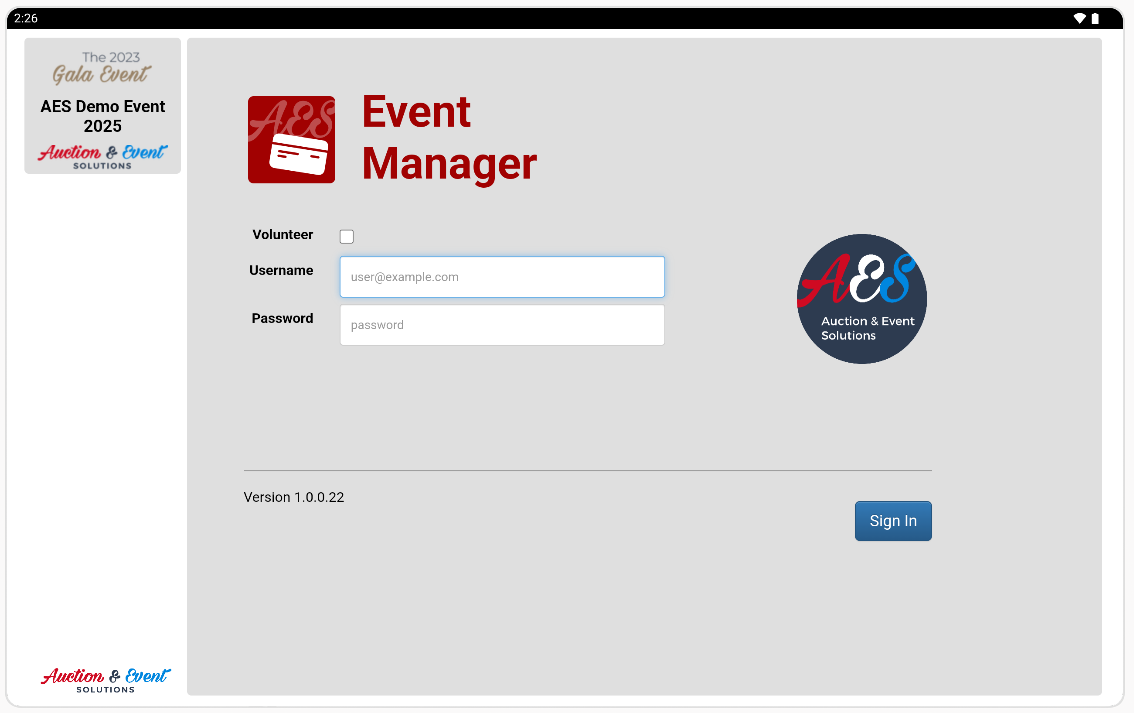1134x713 pixels.
Task: Click the Auction & Event Solutions logo at sidebar bottom
Action: pos(106,680)
